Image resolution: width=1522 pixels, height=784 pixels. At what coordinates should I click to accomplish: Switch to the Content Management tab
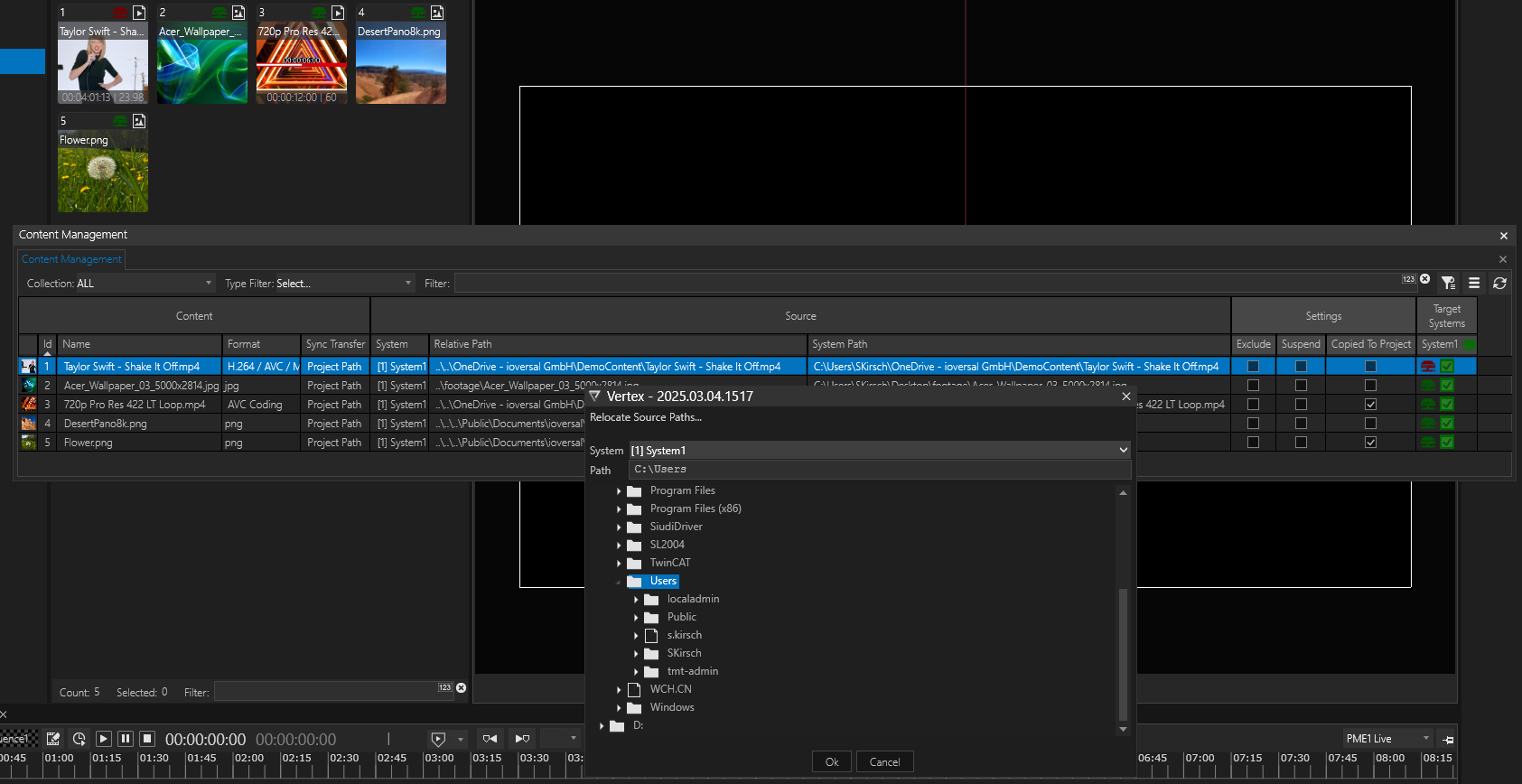click(71, 259)
